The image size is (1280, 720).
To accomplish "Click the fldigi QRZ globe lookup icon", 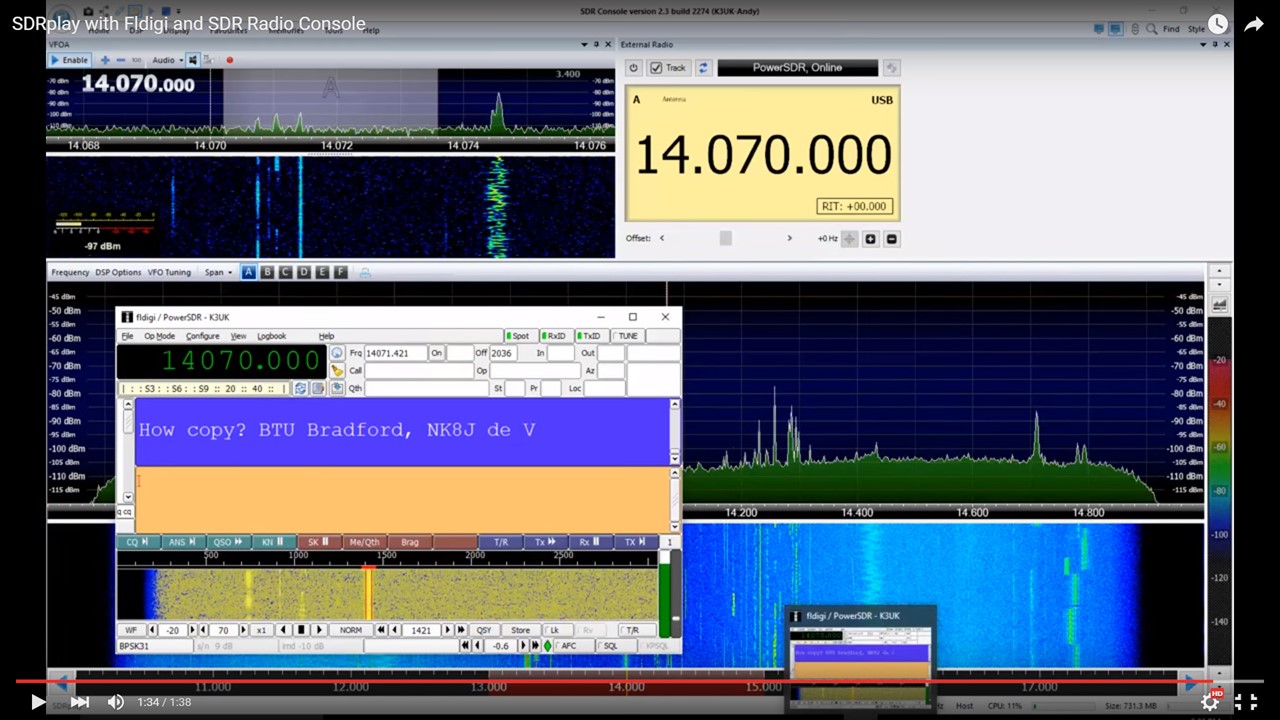I will 337,353.
